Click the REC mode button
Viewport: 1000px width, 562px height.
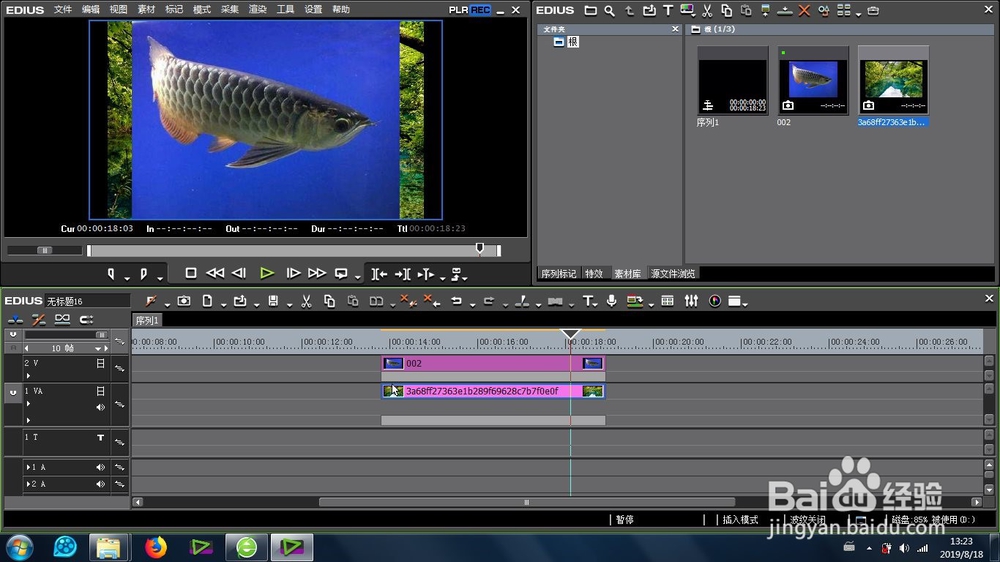[480, 10]
